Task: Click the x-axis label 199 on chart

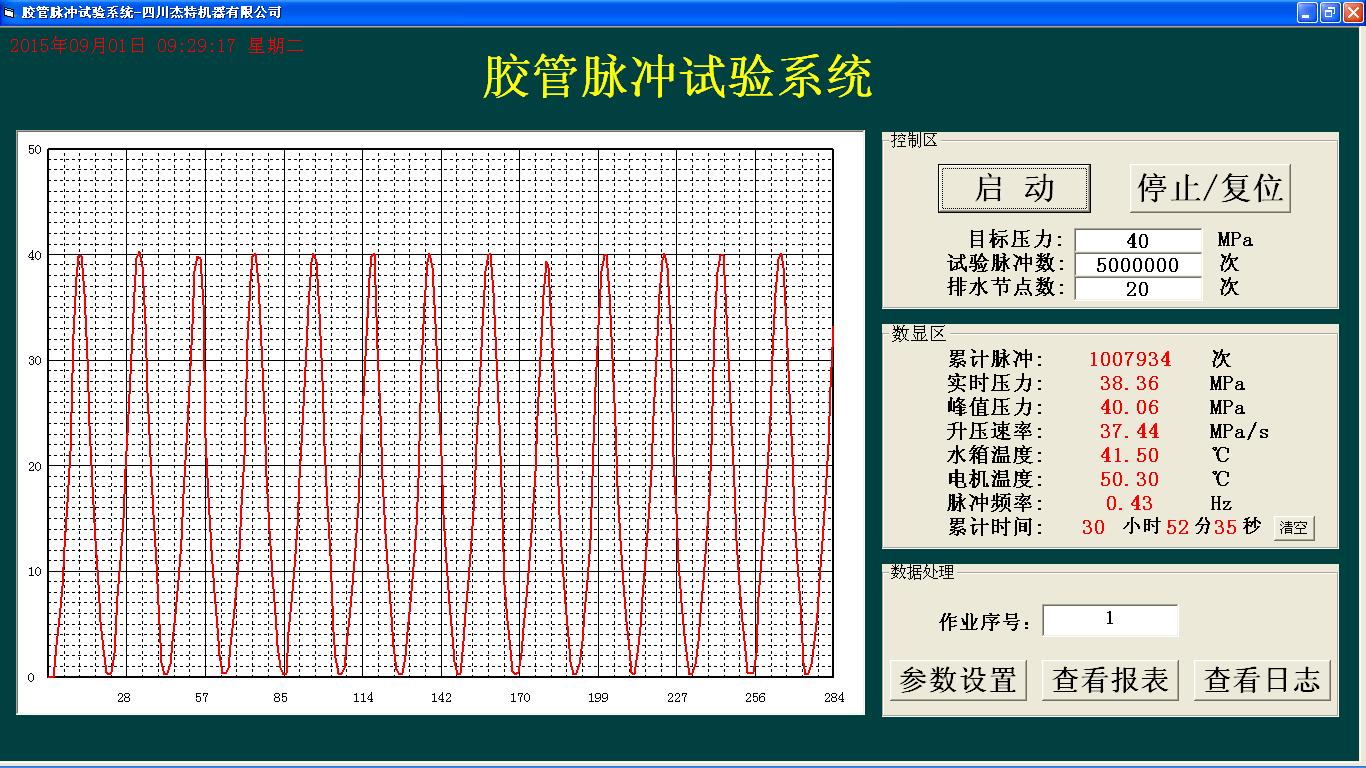Action: (598, 698)
